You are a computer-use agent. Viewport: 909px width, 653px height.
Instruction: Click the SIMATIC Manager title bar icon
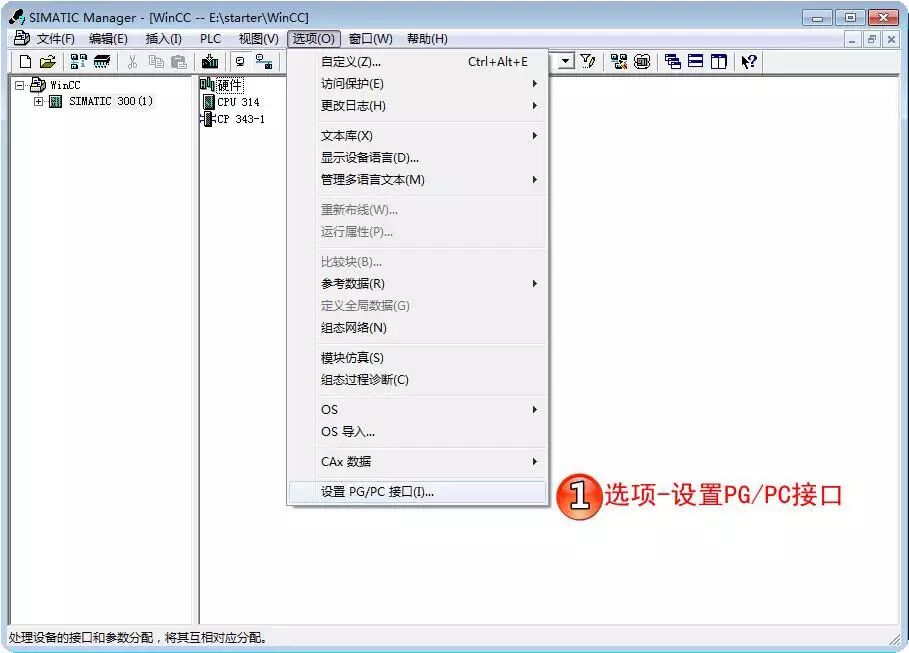coord(17,17)
